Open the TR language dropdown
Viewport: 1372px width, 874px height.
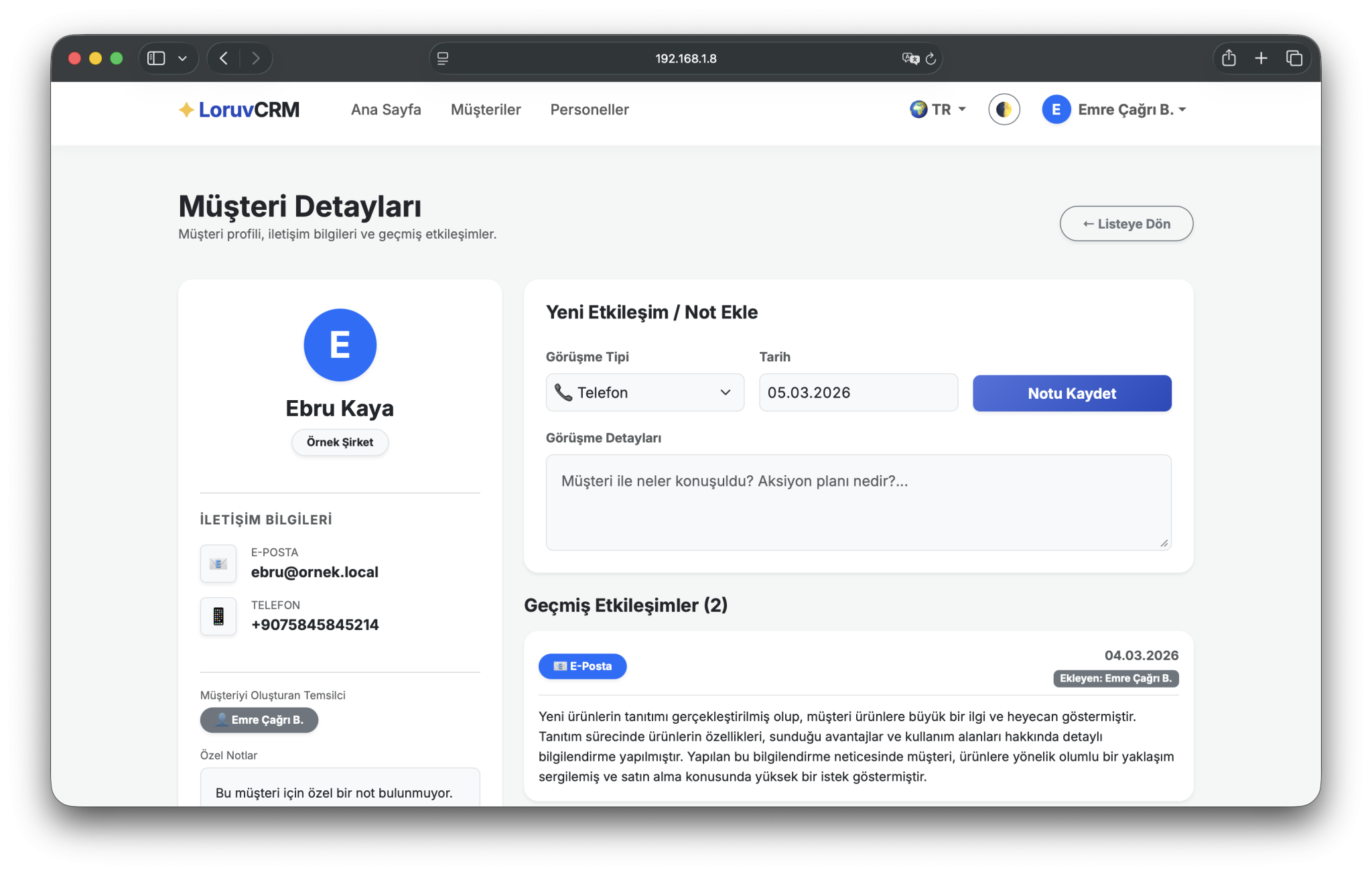pos(938,109)
